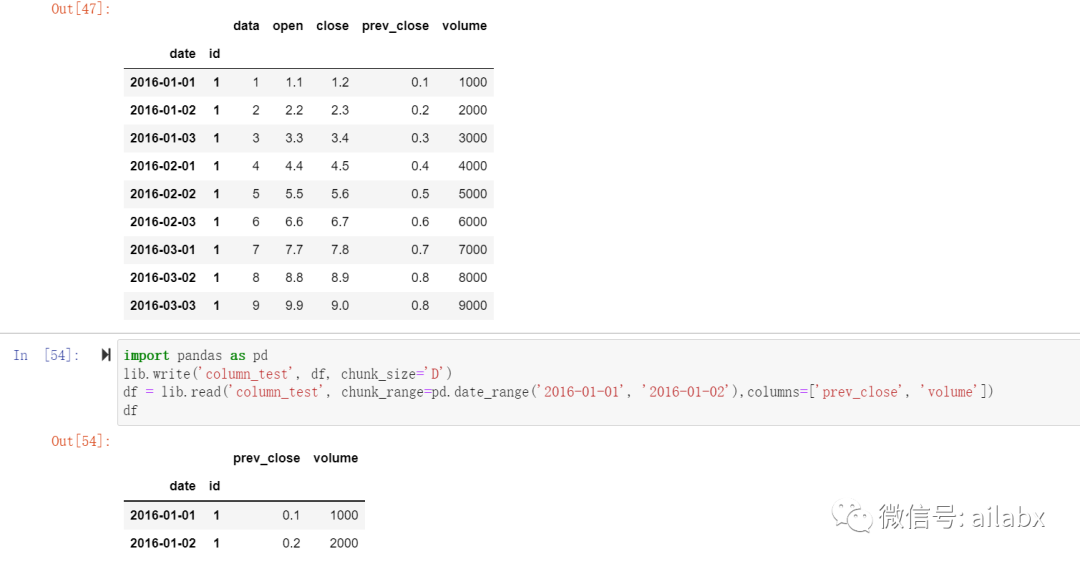Click the 'import pandas as pd' code line
This screenshot has width=1080, height=564.
pos(196,355)
